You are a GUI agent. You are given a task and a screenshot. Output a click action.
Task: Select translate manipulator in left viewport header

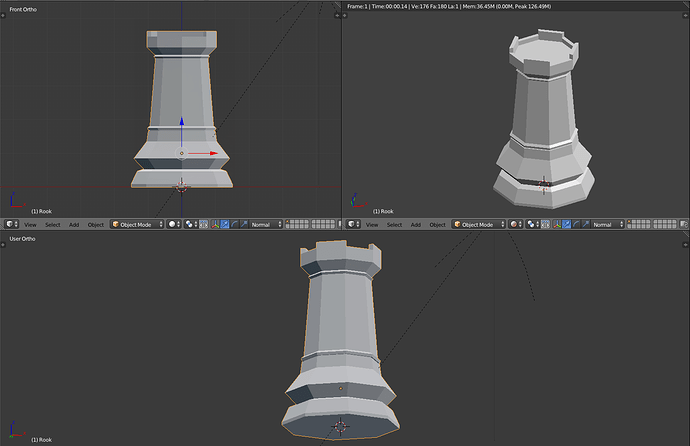225,224
